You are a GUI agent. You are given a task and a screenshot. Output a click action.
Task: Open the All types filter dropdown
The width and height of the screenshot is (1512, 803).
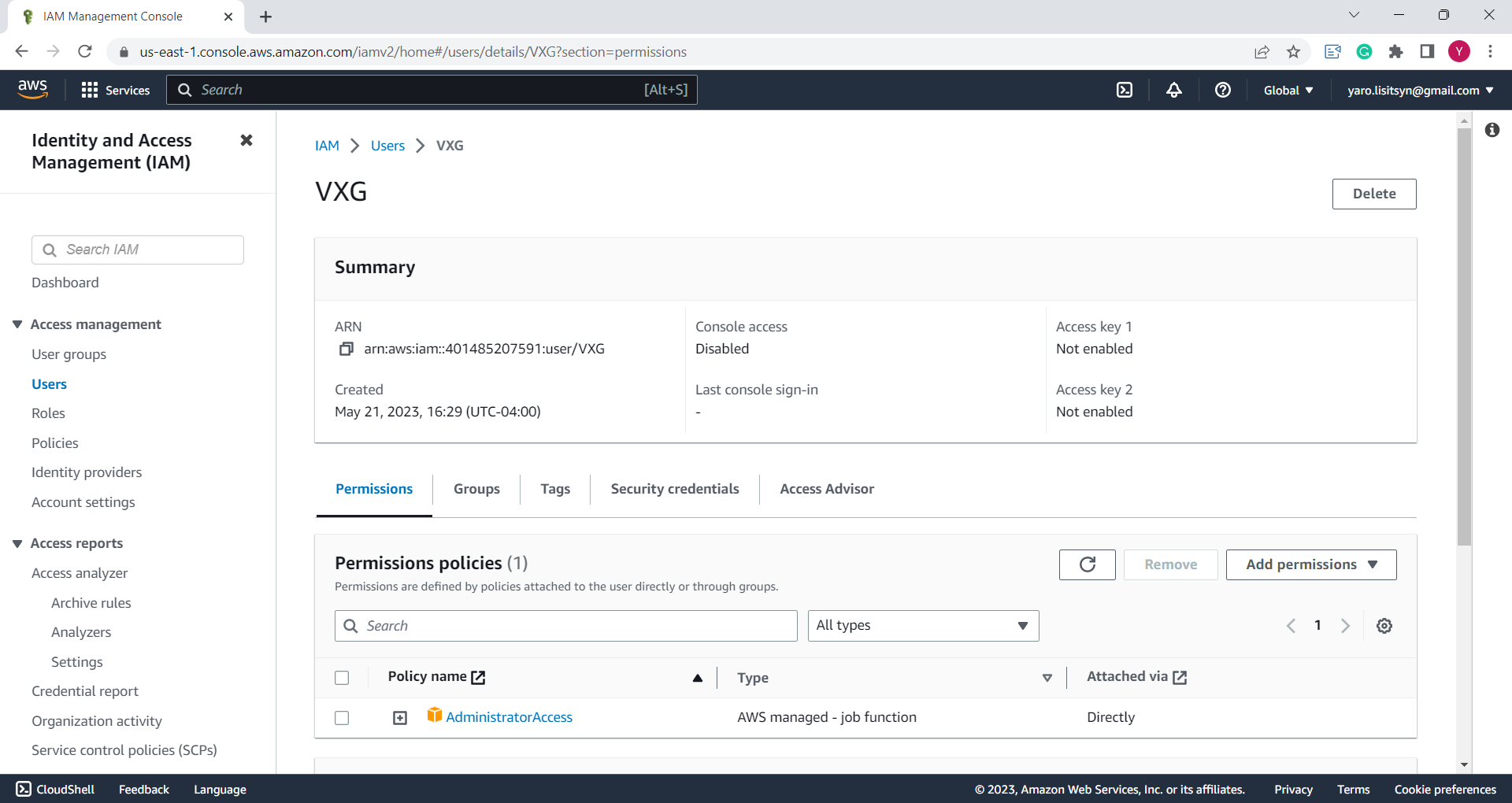click(x=922, y=626)
